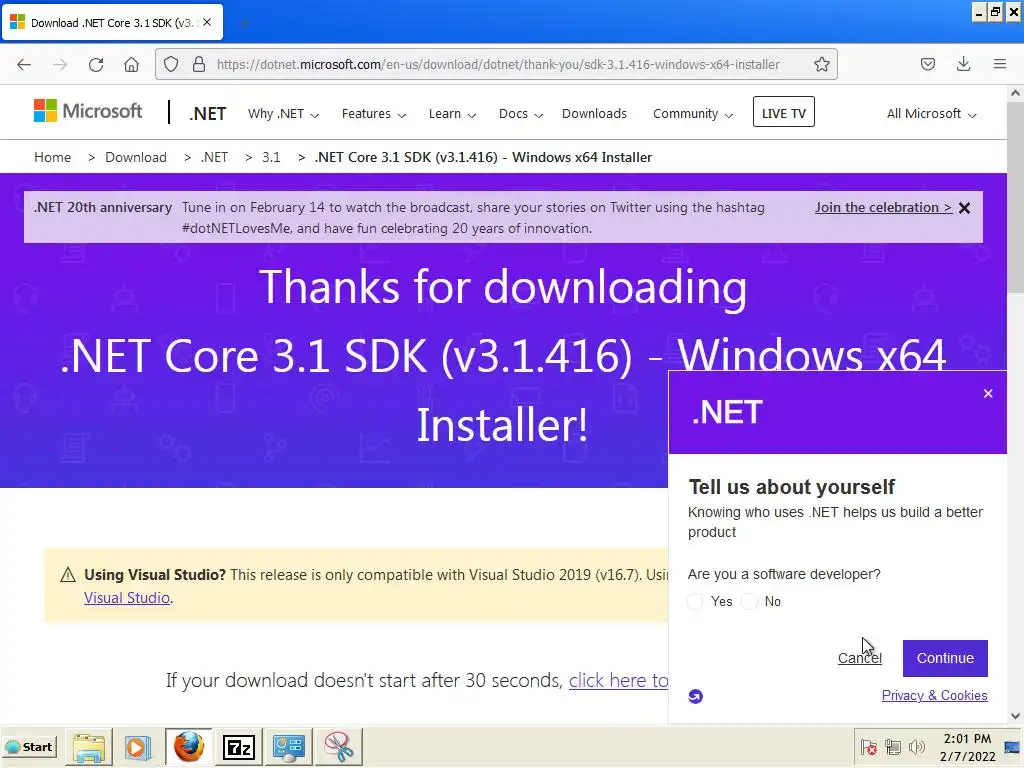1024x768 pixels.
Task: Expand the Why .NET menu
Action: point(283,114)
